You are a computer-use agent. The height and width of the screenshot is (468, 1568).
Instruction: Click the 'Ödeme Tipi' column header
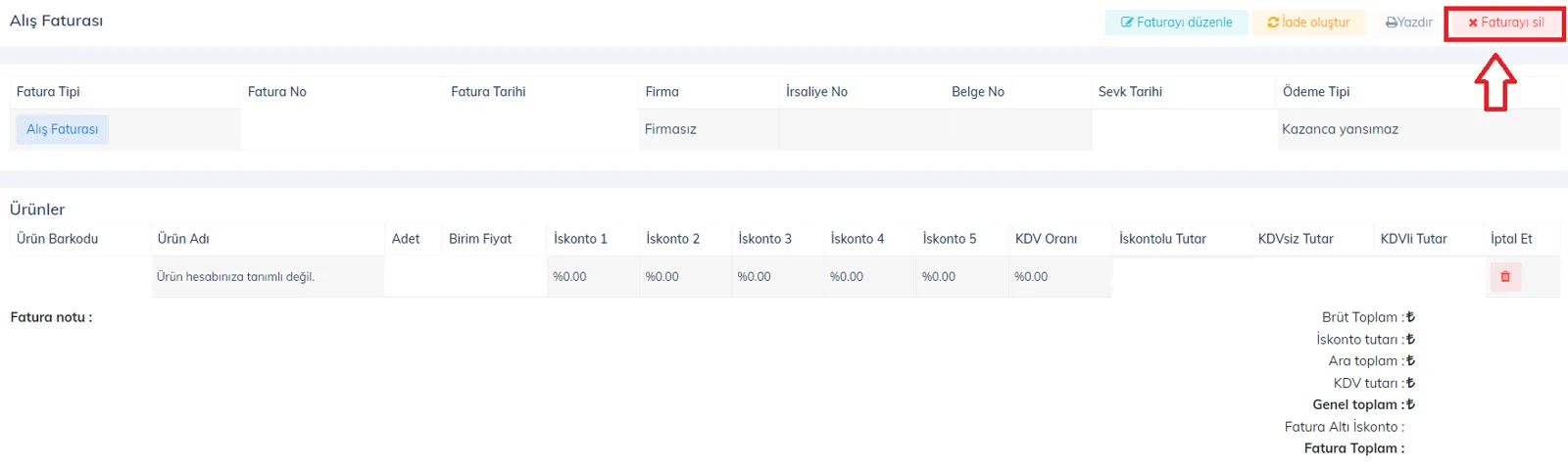(1316, 92)
